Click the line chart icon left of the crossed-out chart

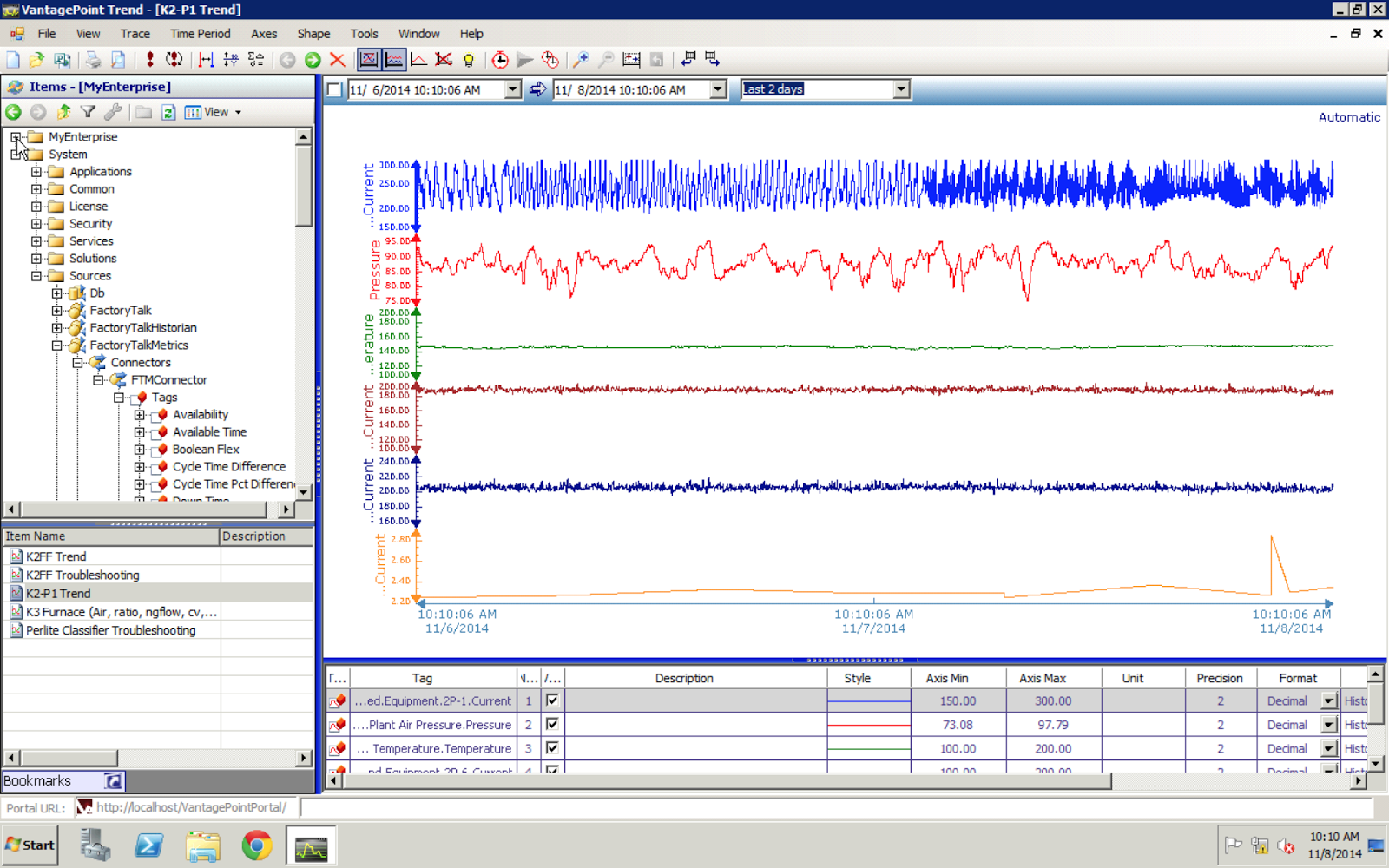419,60
